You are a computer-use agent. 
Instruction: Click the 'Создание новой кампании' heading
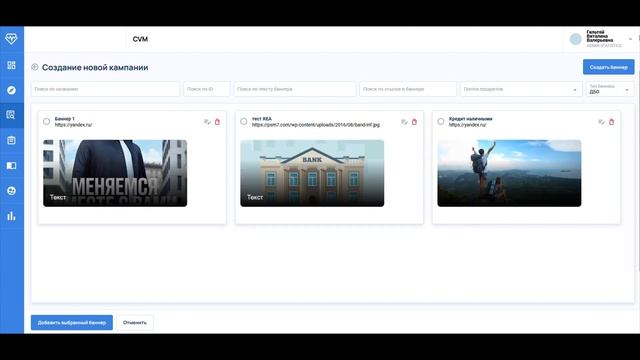coord(95,67)
